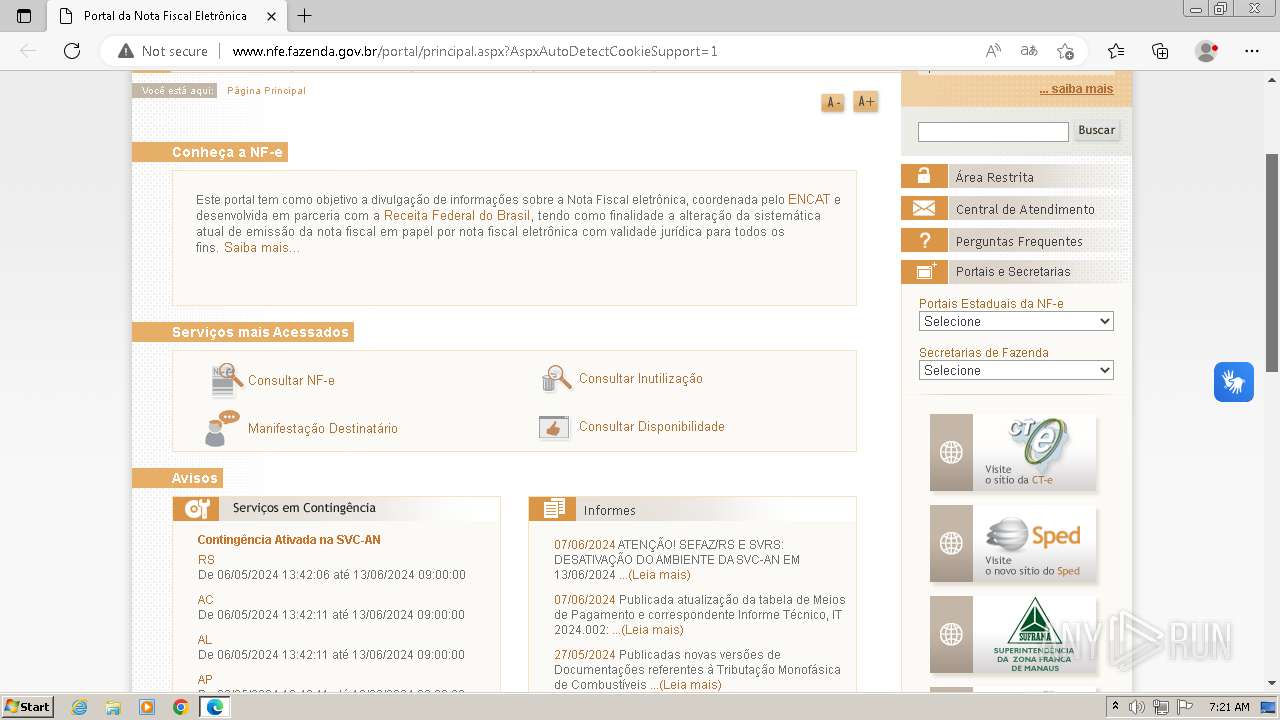Viewport: 1280px width, 720px height.
Task: Open Portais e Secretarias menu item
Action: 1013,271
